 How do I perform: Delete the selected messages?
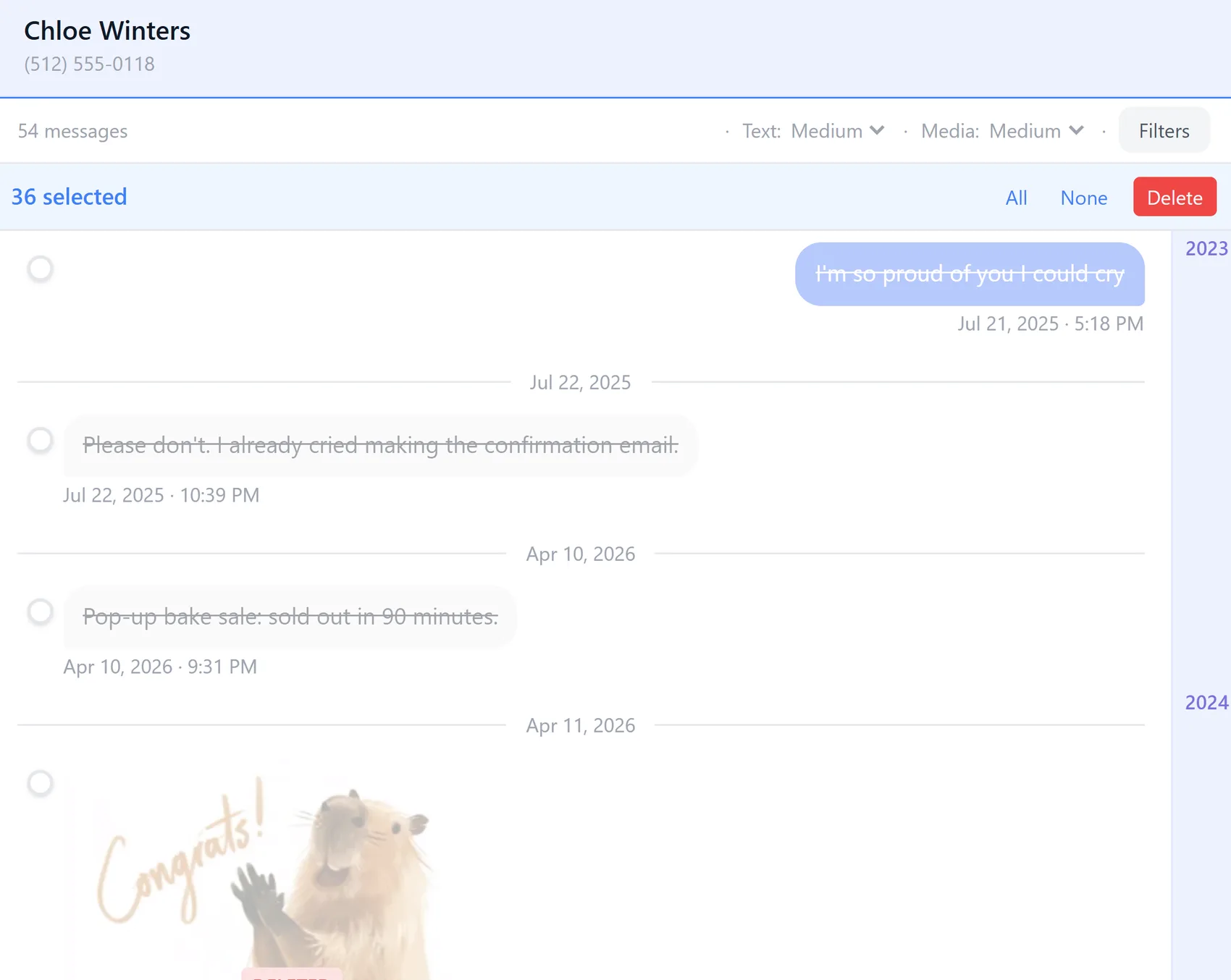pos(1175,198)
